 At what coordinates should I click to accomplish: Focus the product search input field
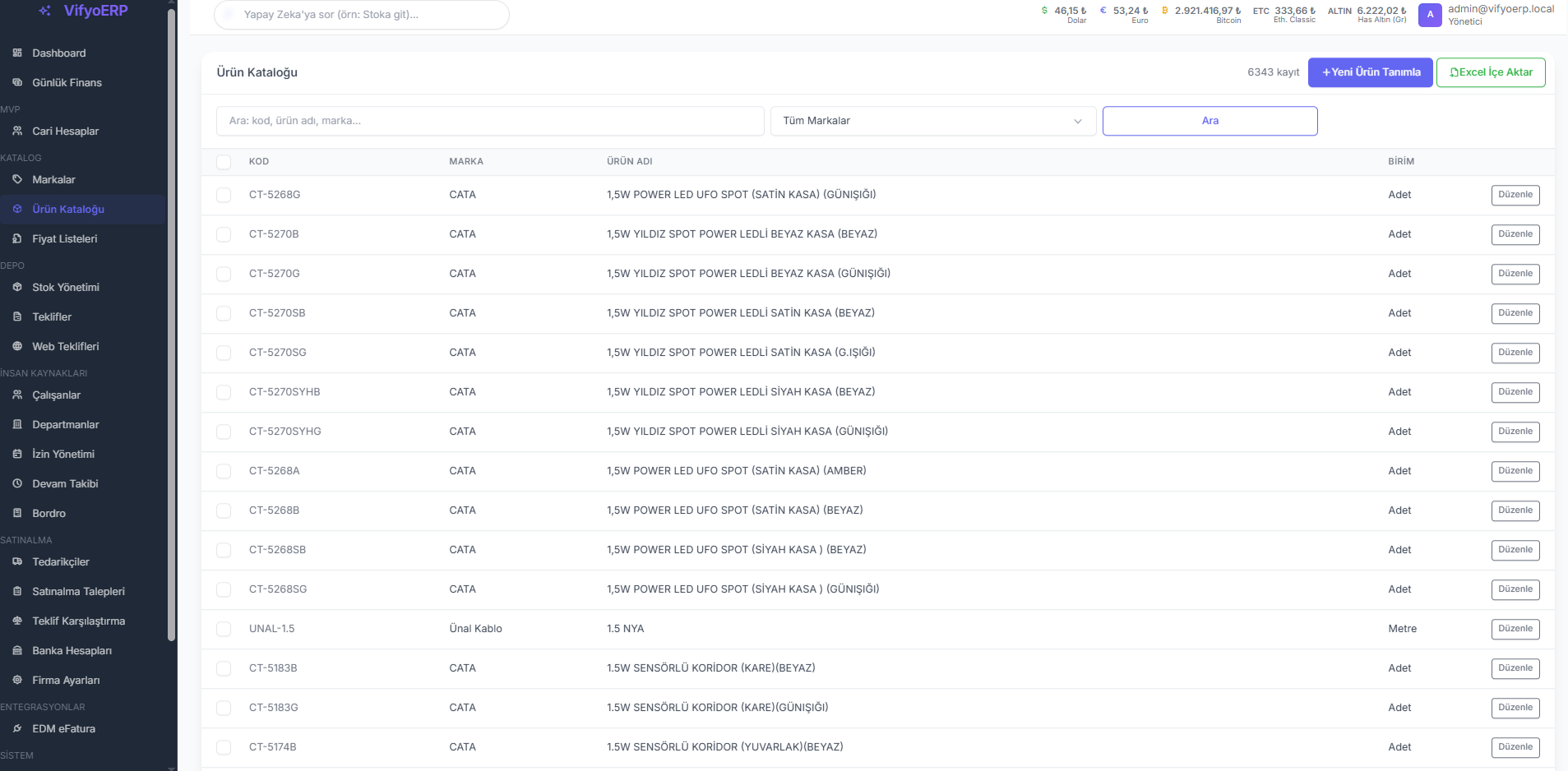490,121
